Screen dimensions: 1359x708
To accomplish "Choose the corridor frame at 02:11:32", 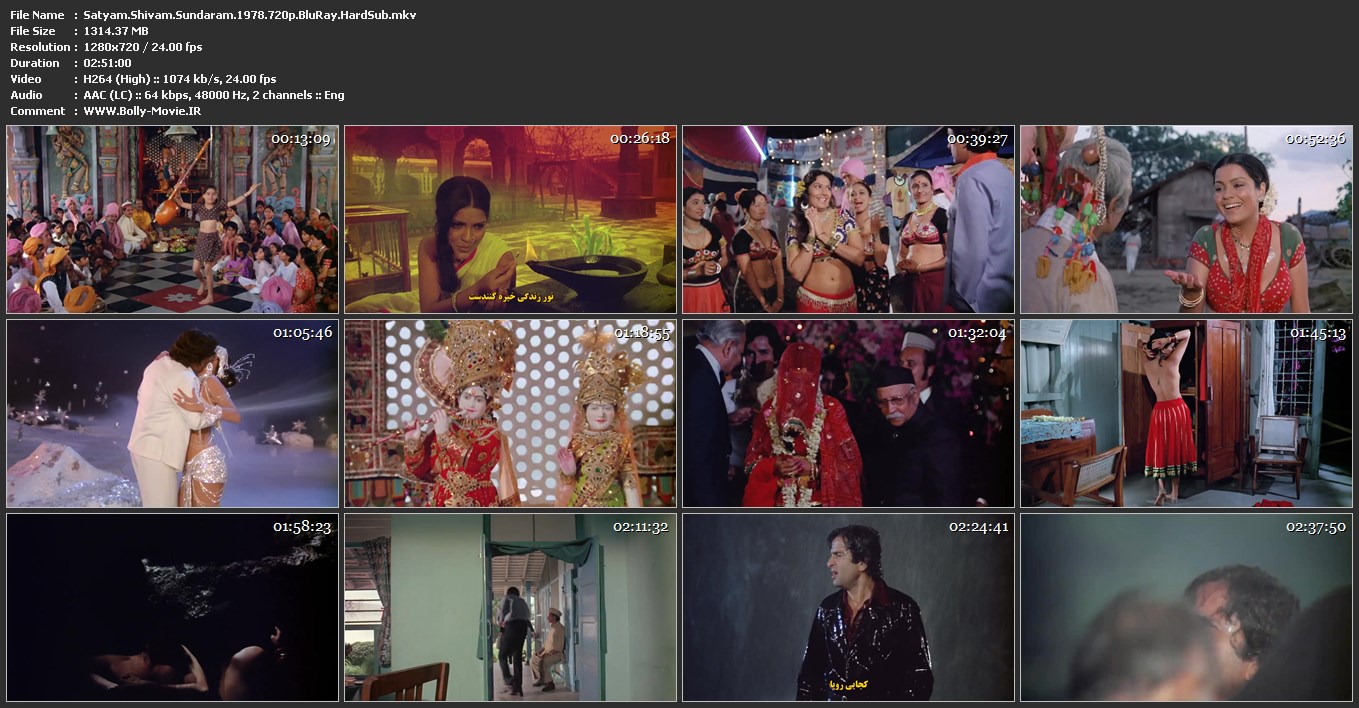I will coord(510,607).
